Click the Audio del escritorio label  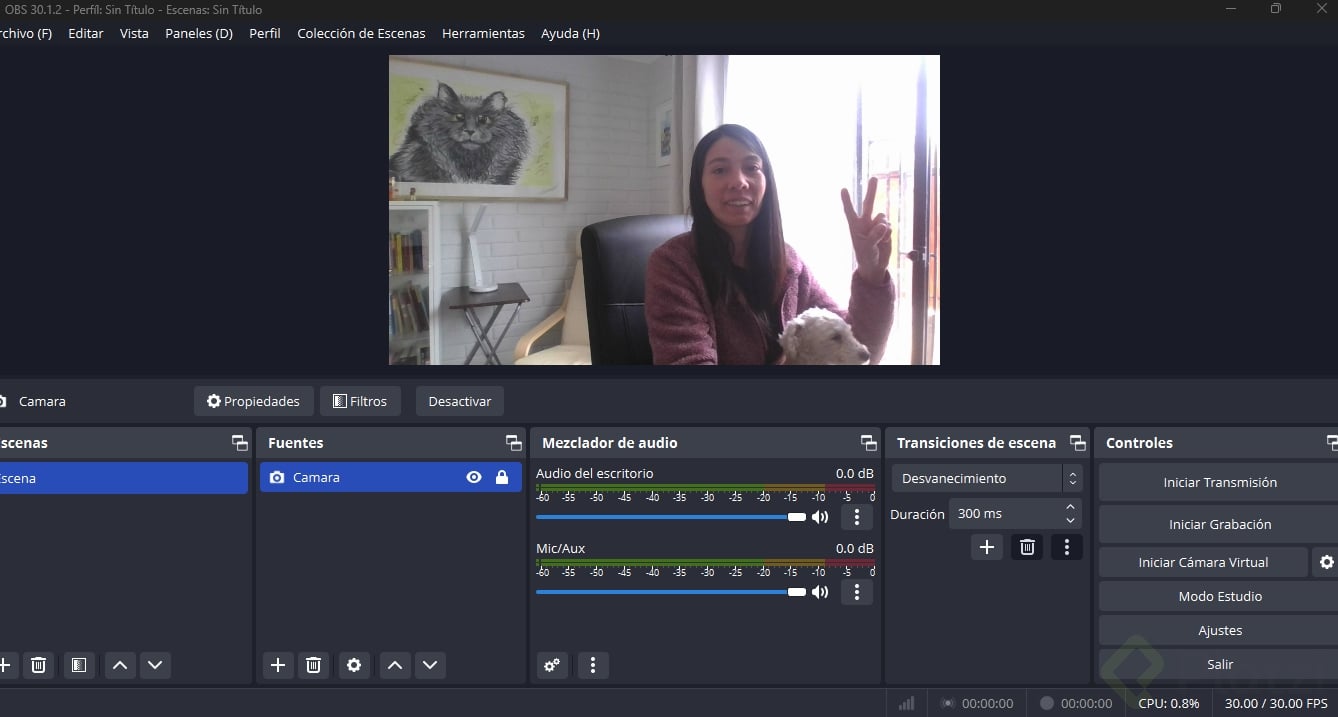pos(594,473)
